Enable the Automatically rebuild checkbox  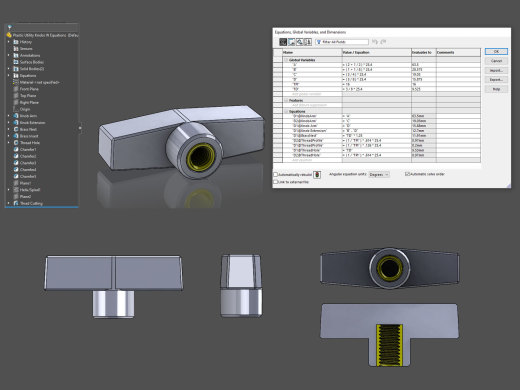coord(276,174)
